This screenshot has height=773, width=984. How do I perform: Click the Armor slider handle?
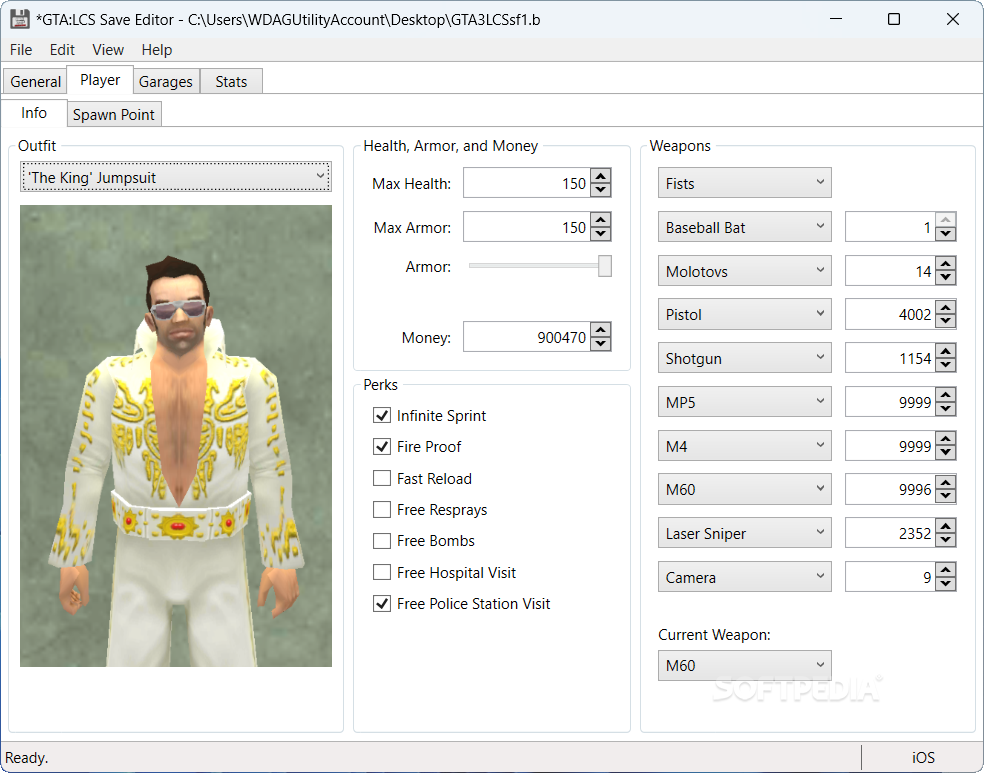[x=605, y=266]
